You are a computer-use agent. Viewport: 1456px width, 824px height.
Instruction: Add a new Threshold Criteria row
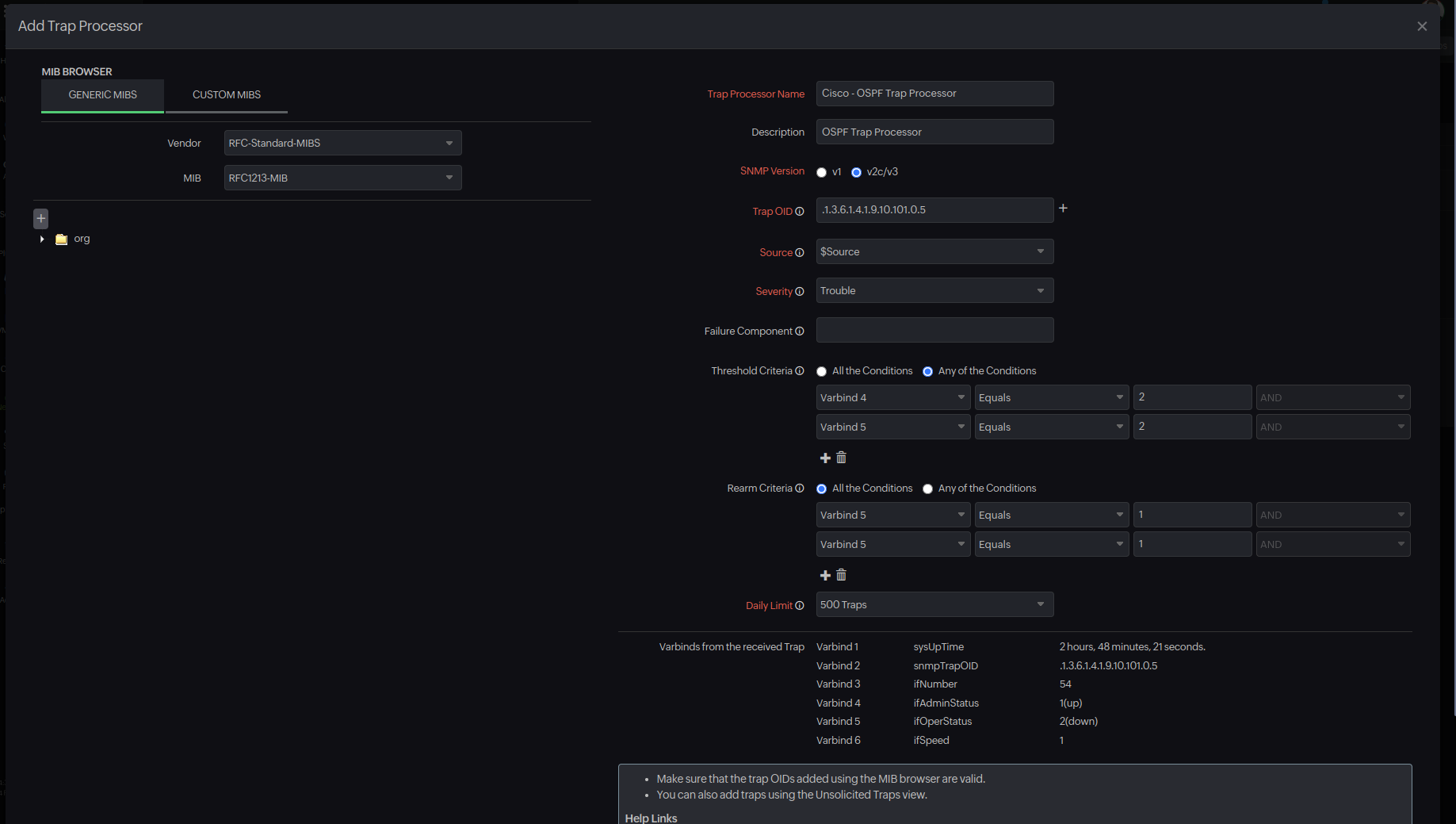point(825,458)
